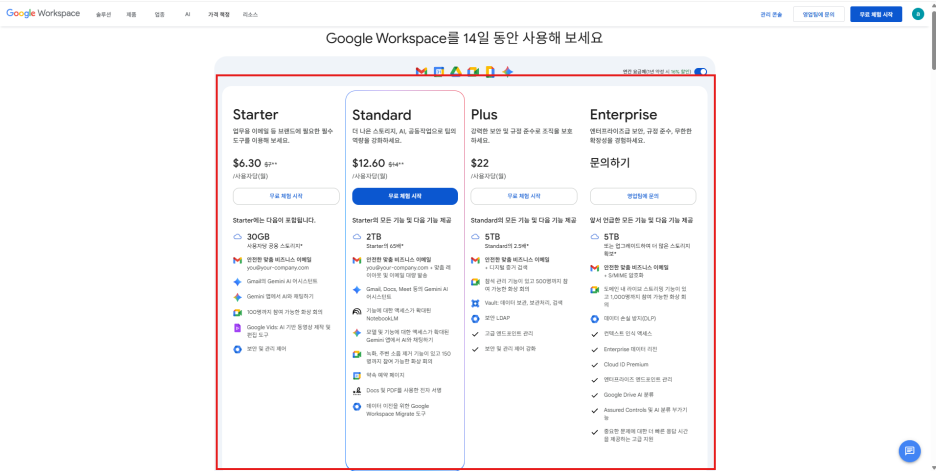Click the $22 Plus price
Image resolution: width=936 pixels, height=471 pixels.
click(480, 163)
